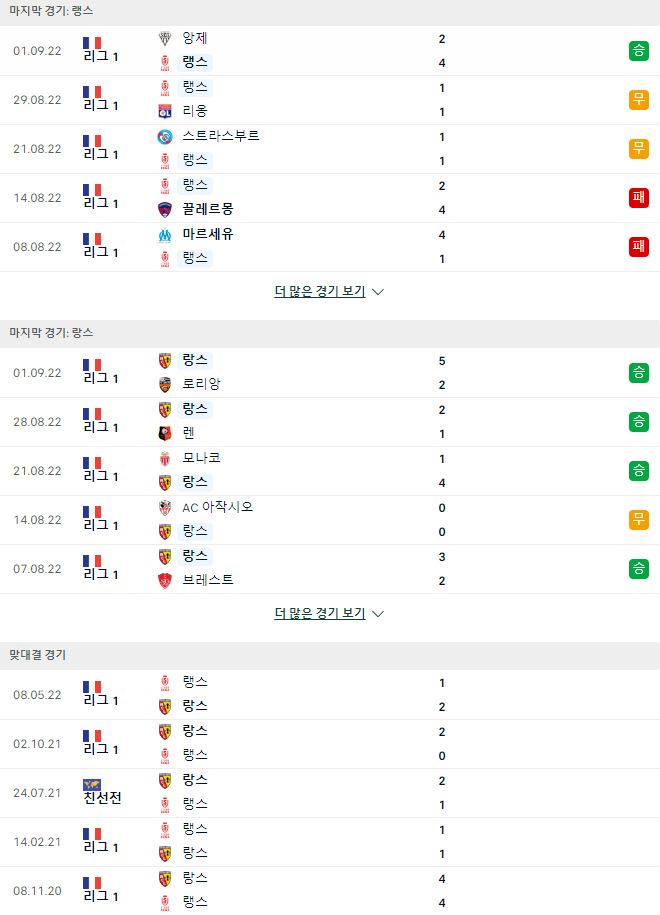Click the Strasbourg club crest icon
This screenshot has width=660, height=915.
(x=165, y=137)
